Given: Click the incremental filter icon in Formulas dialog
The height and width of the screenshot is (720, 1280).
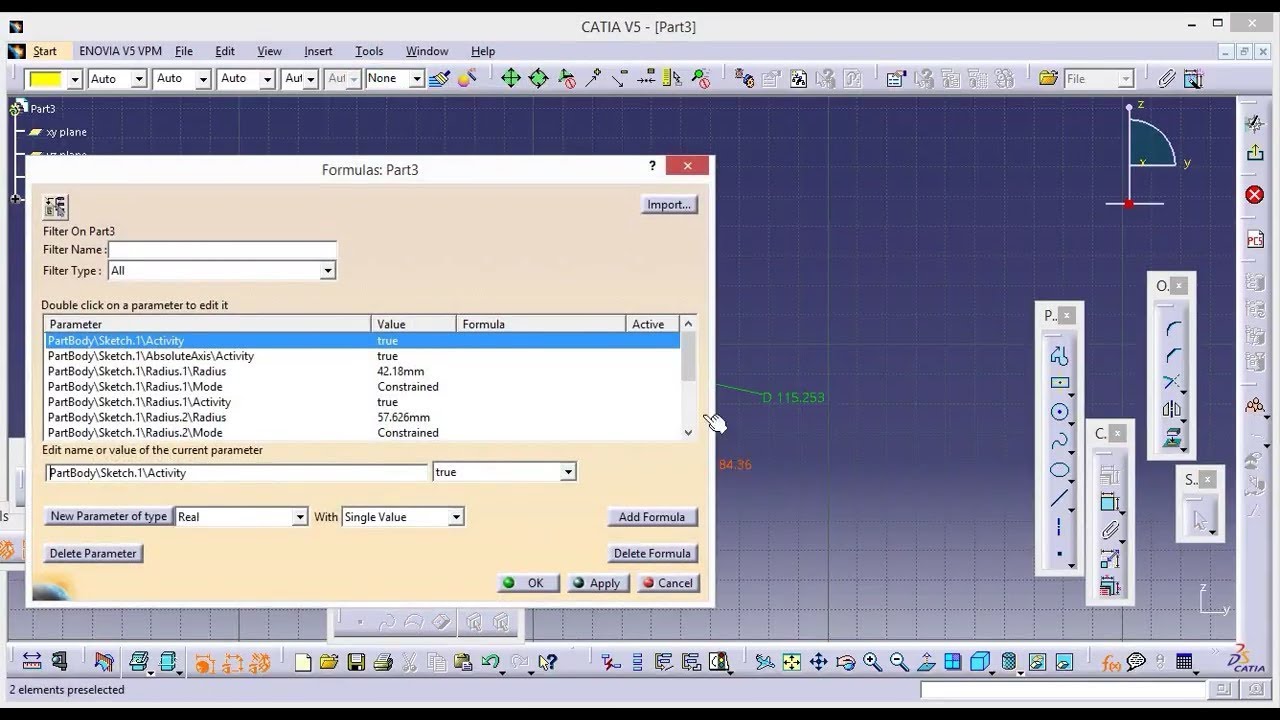Looking at the screenshot, I should click(55, 207).
